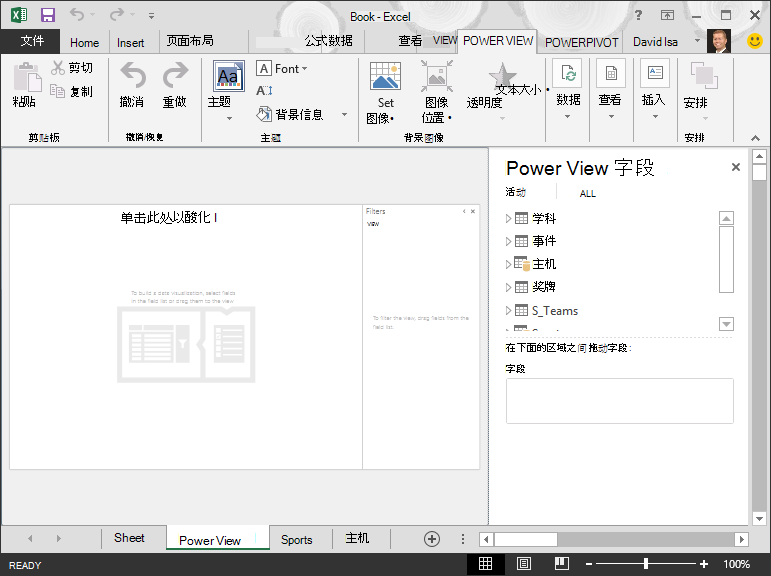The width and height of the screenshot is (771, 576).
Task: Switch to the Insert ribbon tab
Action: [x=130, y=43]
